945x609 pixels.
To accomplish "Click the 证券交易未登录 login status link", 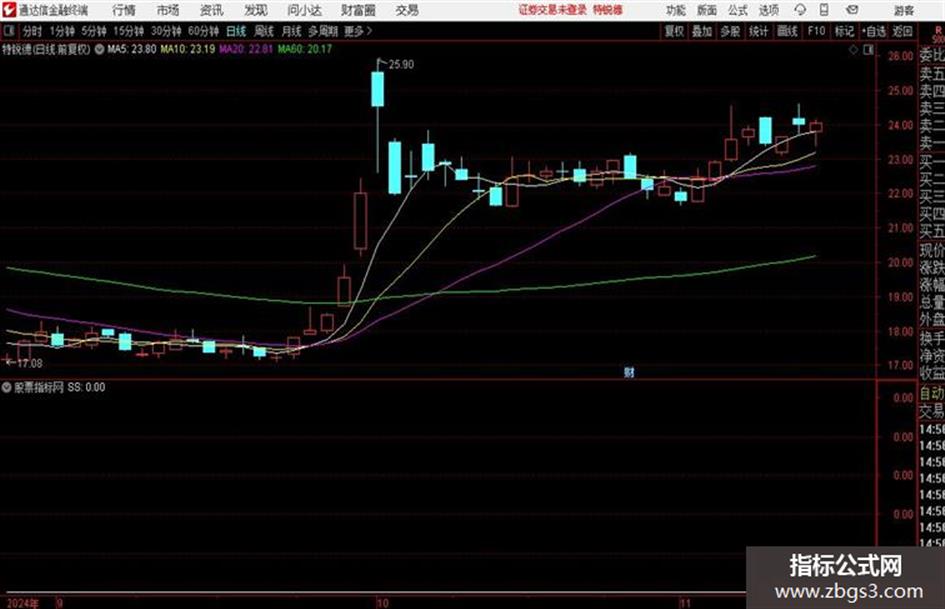I will click(x=553, y=10).
